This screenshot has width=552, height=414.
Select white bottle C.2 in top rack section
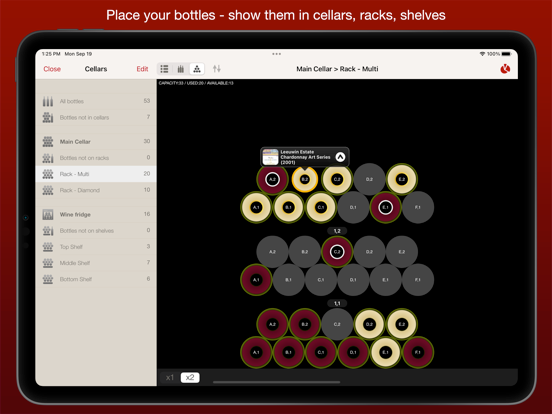(337, 180)
